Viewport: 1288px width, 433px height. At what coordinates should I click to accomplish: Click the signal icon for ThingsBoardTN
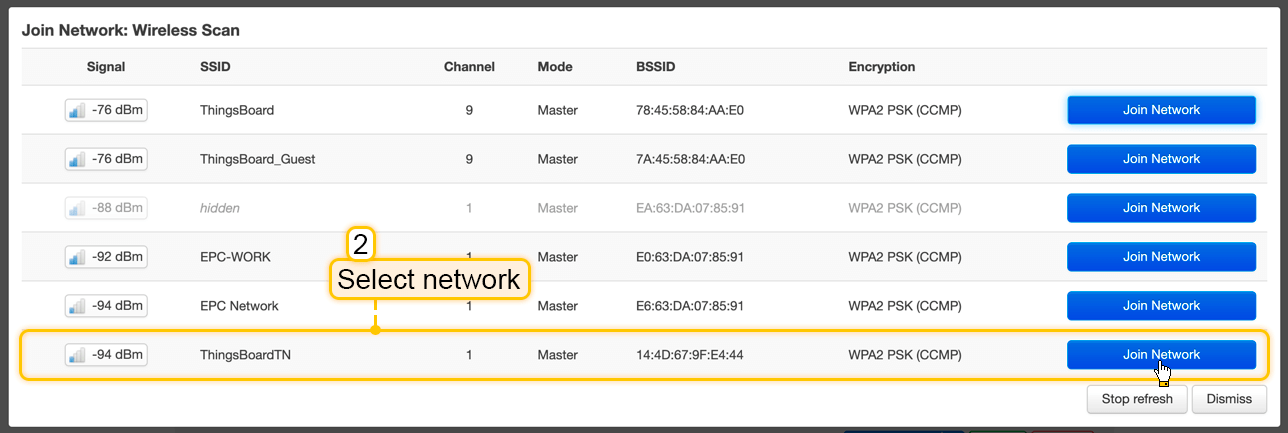click(x=77, y=355)
